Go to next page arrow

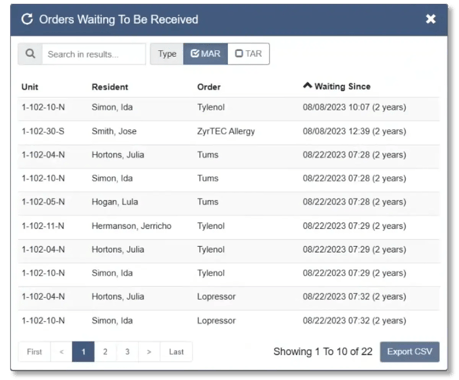coord(149,352)
